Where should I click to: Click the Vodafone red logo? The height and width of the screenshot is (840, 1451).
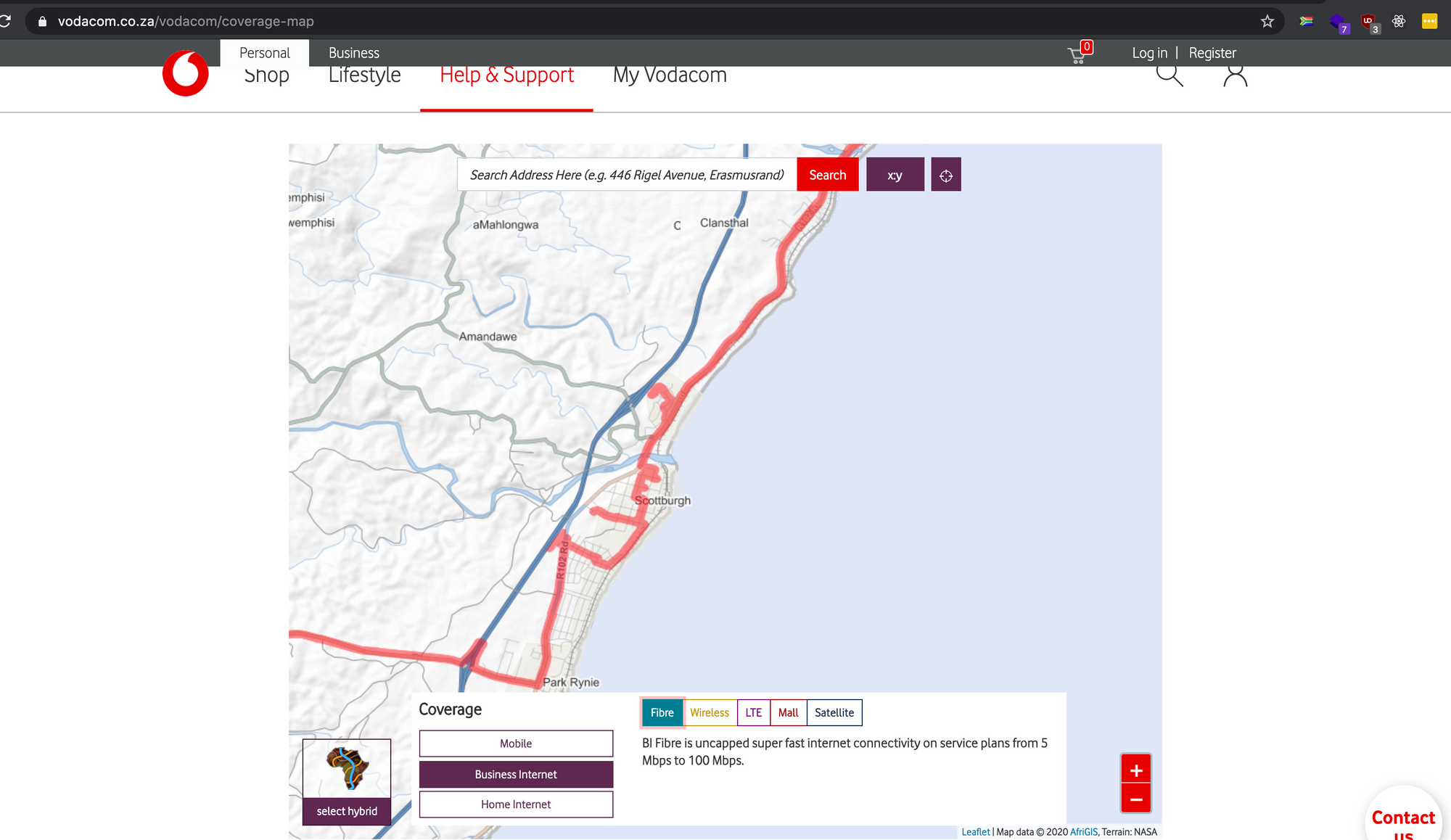pyautogui.click(x=185, y=73)
